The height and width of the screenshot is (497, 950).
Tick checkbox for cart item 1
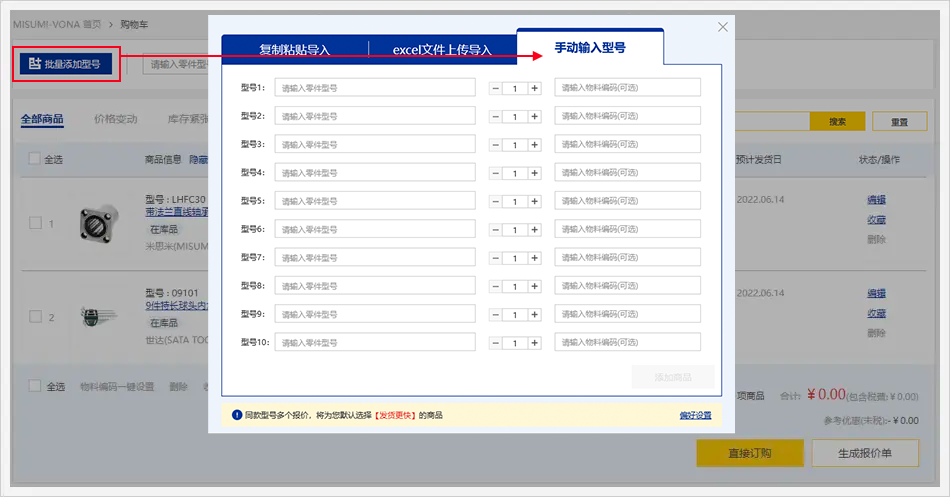[x=35, y=223]
